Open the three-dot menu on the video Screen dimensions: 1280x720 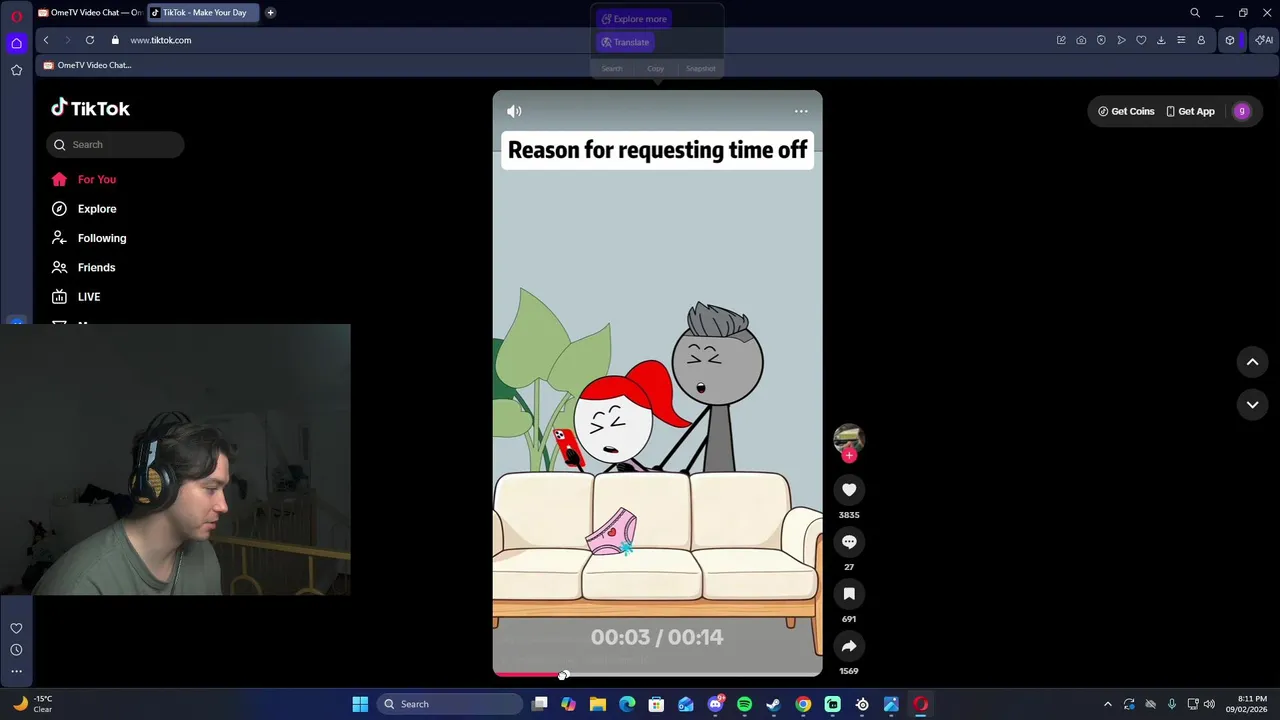pos(801,111)
